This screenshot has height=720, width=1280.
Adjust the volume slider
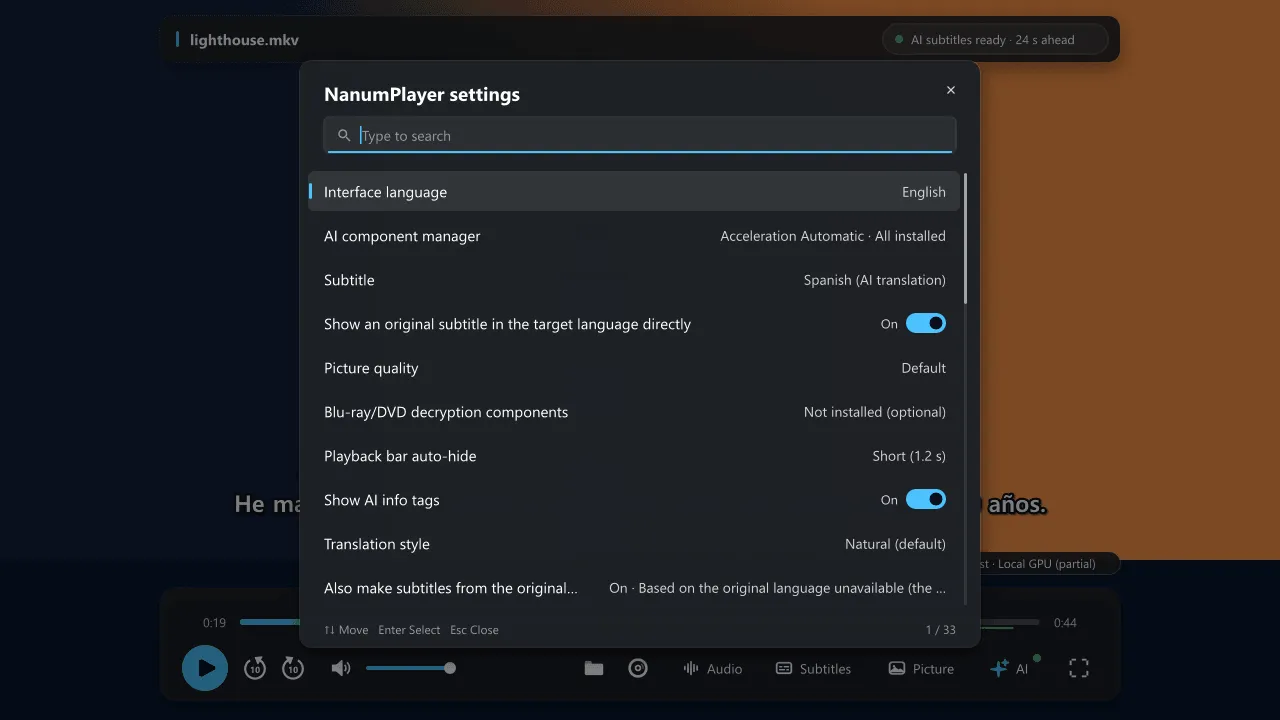click(x=409, y=668)
